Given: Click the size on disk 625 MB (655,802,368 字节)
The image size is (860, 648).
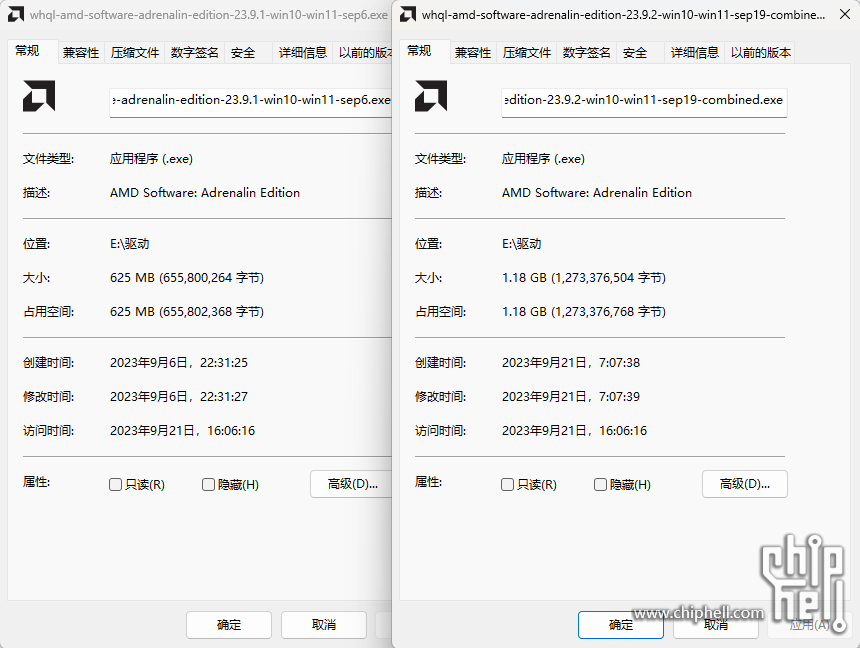Looking at the screenshot, I should tap(187, 312).
